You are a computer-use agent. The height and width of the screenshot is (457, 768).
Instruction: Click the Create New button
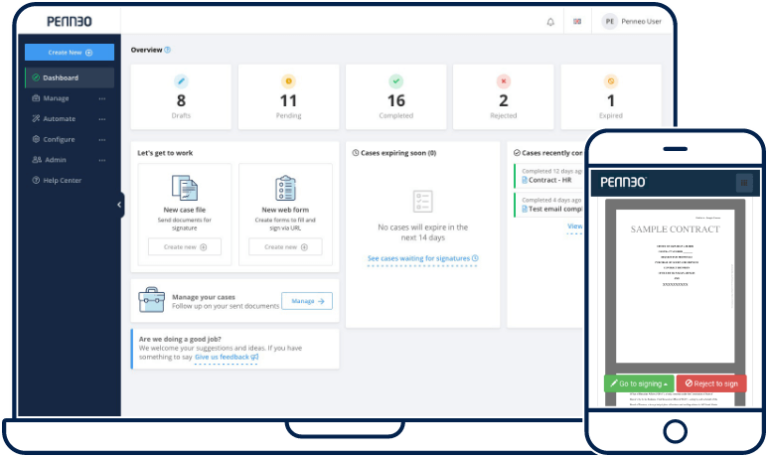69,52
